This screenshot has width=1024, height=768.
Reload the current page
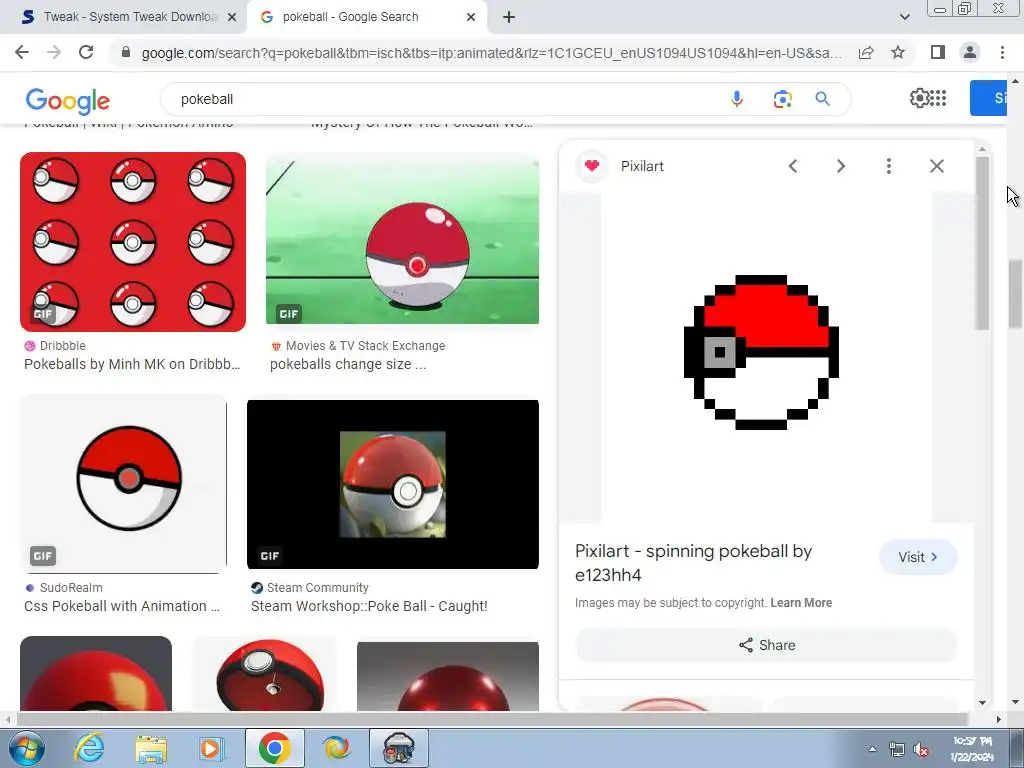pyautogui.click(x=86, y=52)
